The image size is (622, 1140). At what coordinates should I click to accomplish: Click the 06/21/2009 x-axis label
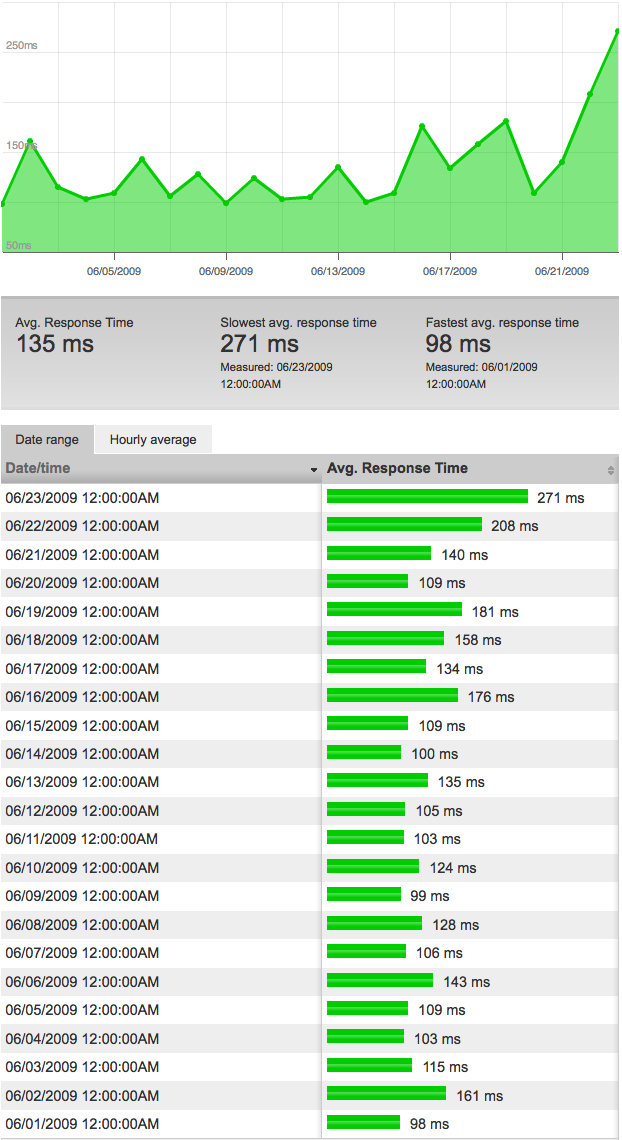562,272
